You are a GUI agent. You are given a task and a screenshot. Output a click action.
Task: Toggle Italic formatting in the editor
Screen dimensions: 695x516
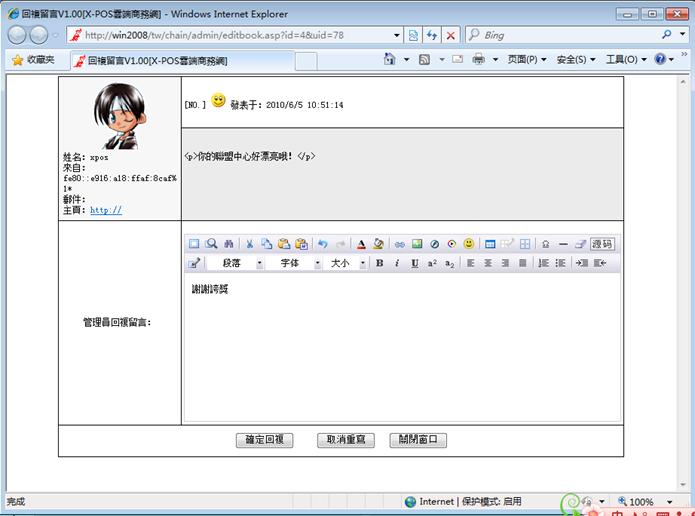pos(397,263)
